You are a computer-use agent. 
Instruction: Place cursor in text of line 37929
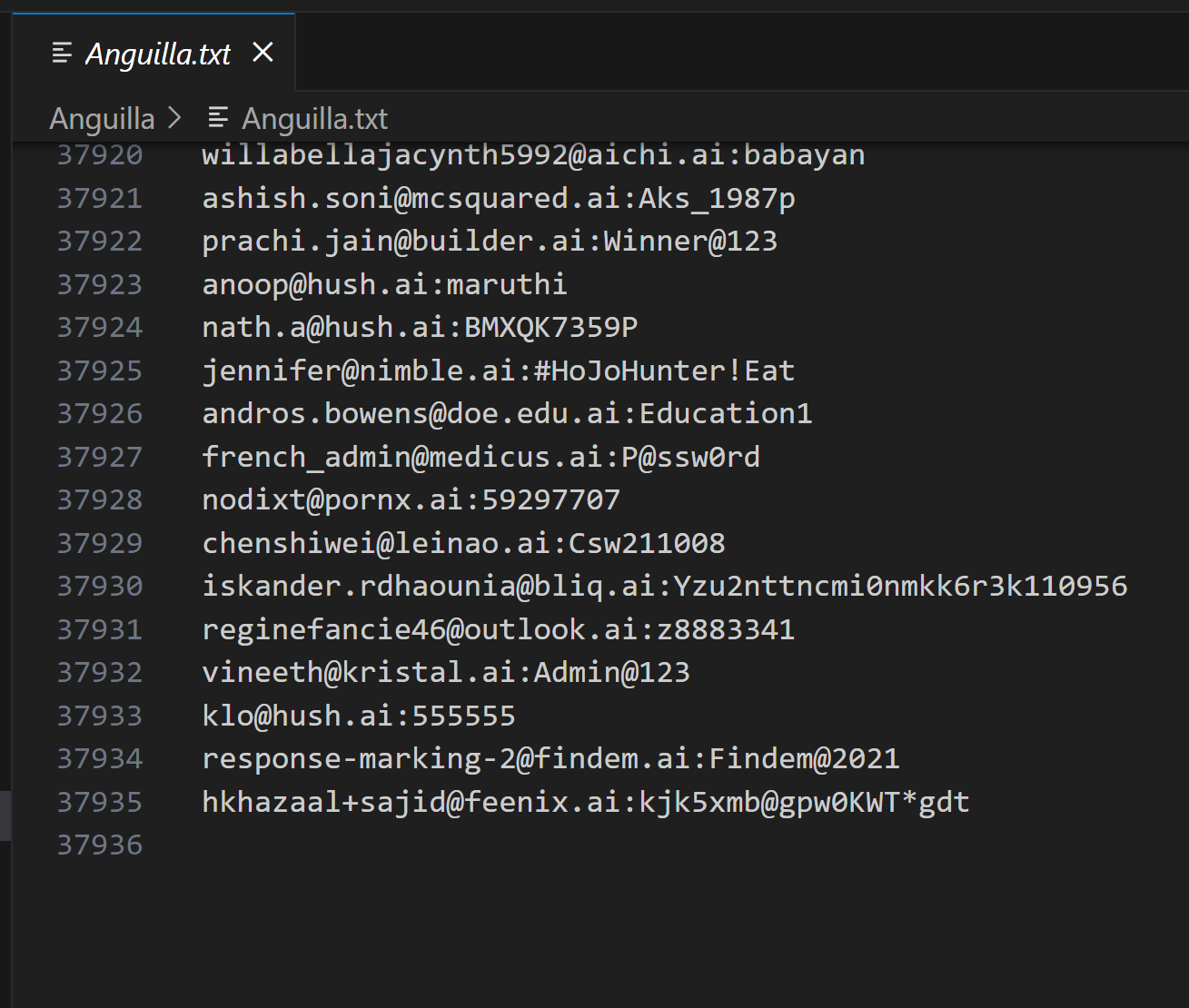pos(463,543)
